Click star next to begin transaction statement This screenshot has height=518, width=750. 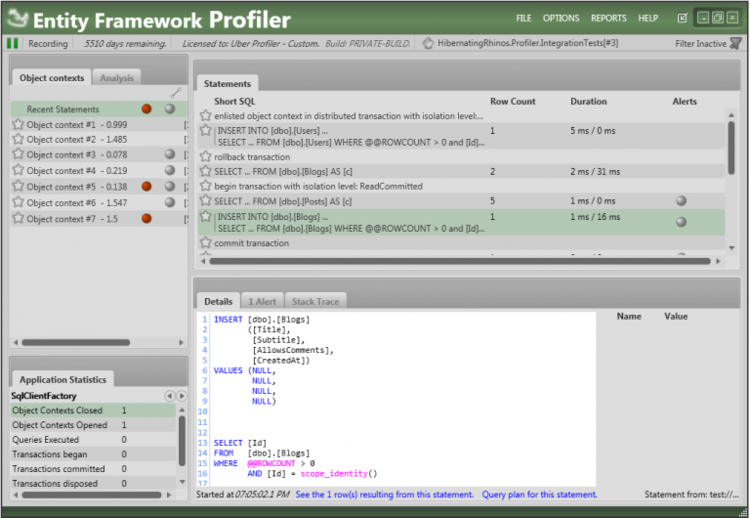point(206,186)
